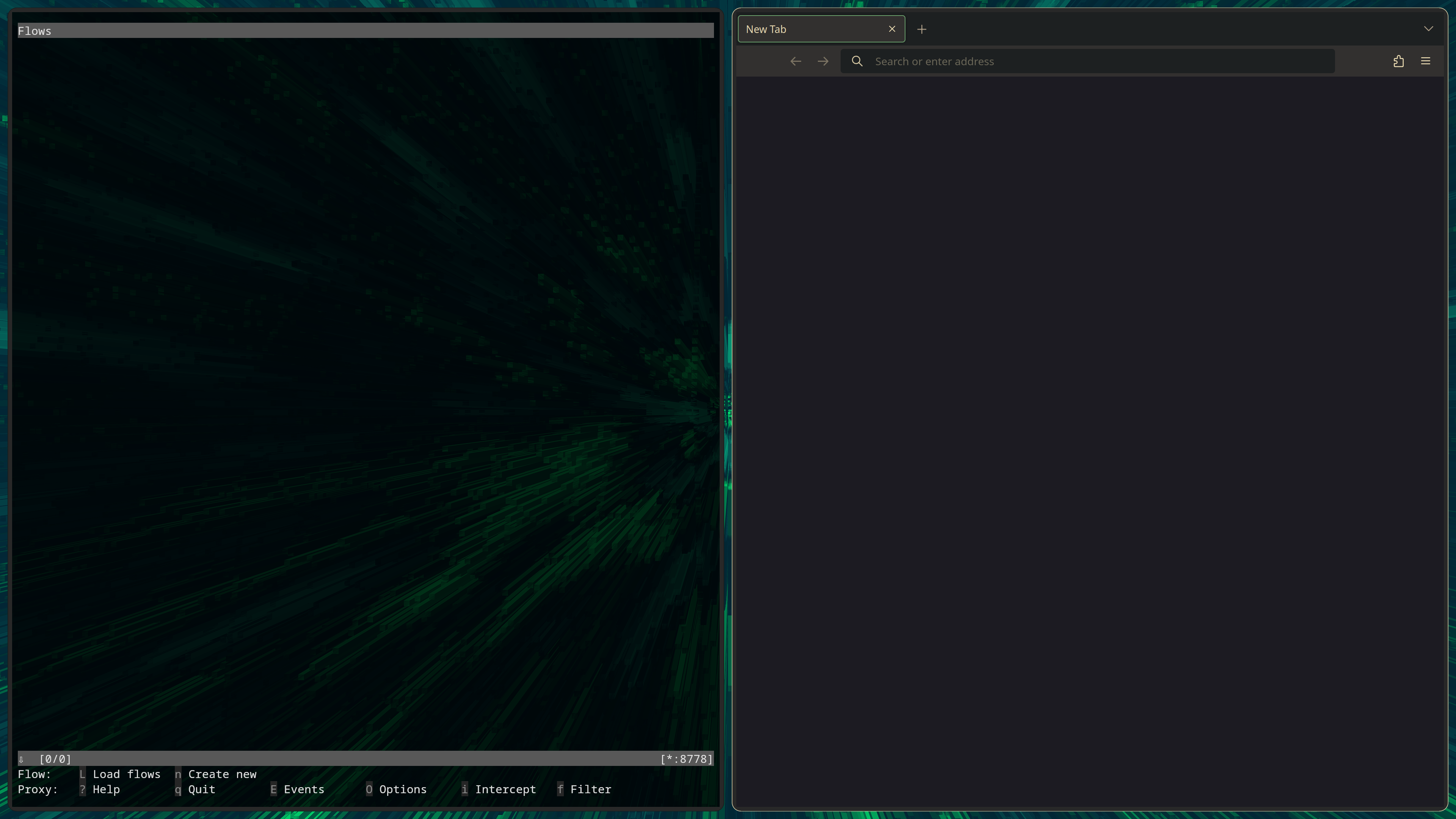1456x819 pixels.
Task: Click the Filter shortcut in mitmproxy
Action: (584, 789)
